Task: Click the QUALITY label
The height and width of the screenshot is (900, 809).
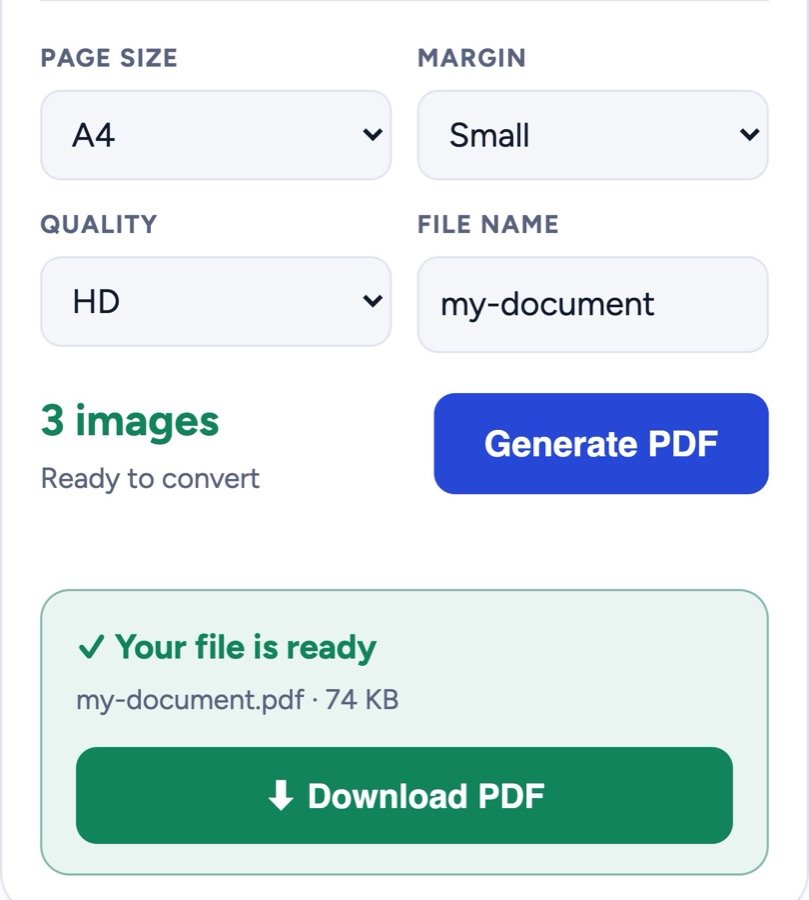Action: (x=99, y=224)
